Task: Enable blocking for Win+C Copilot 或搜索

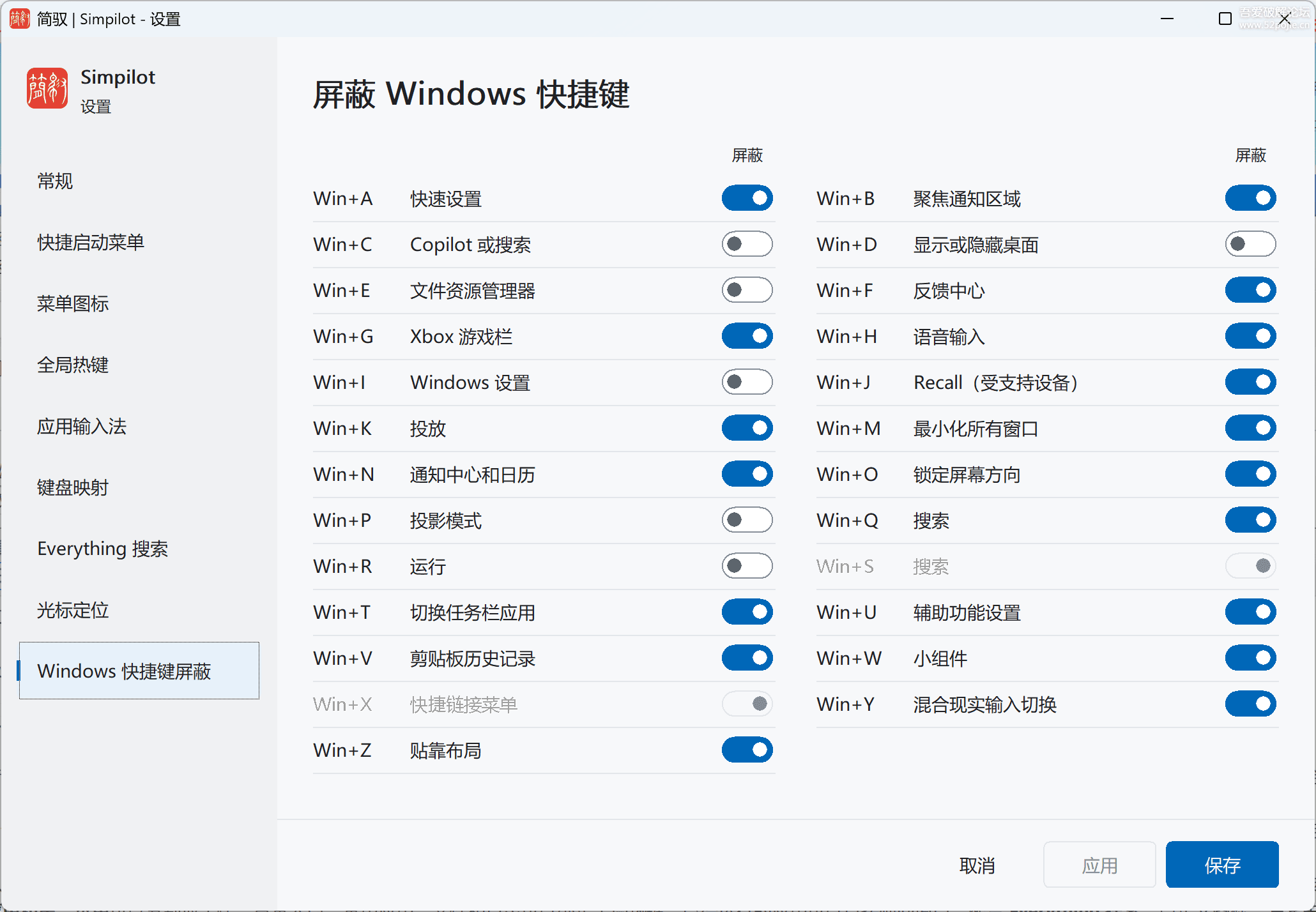Action: tap(747, 244)
